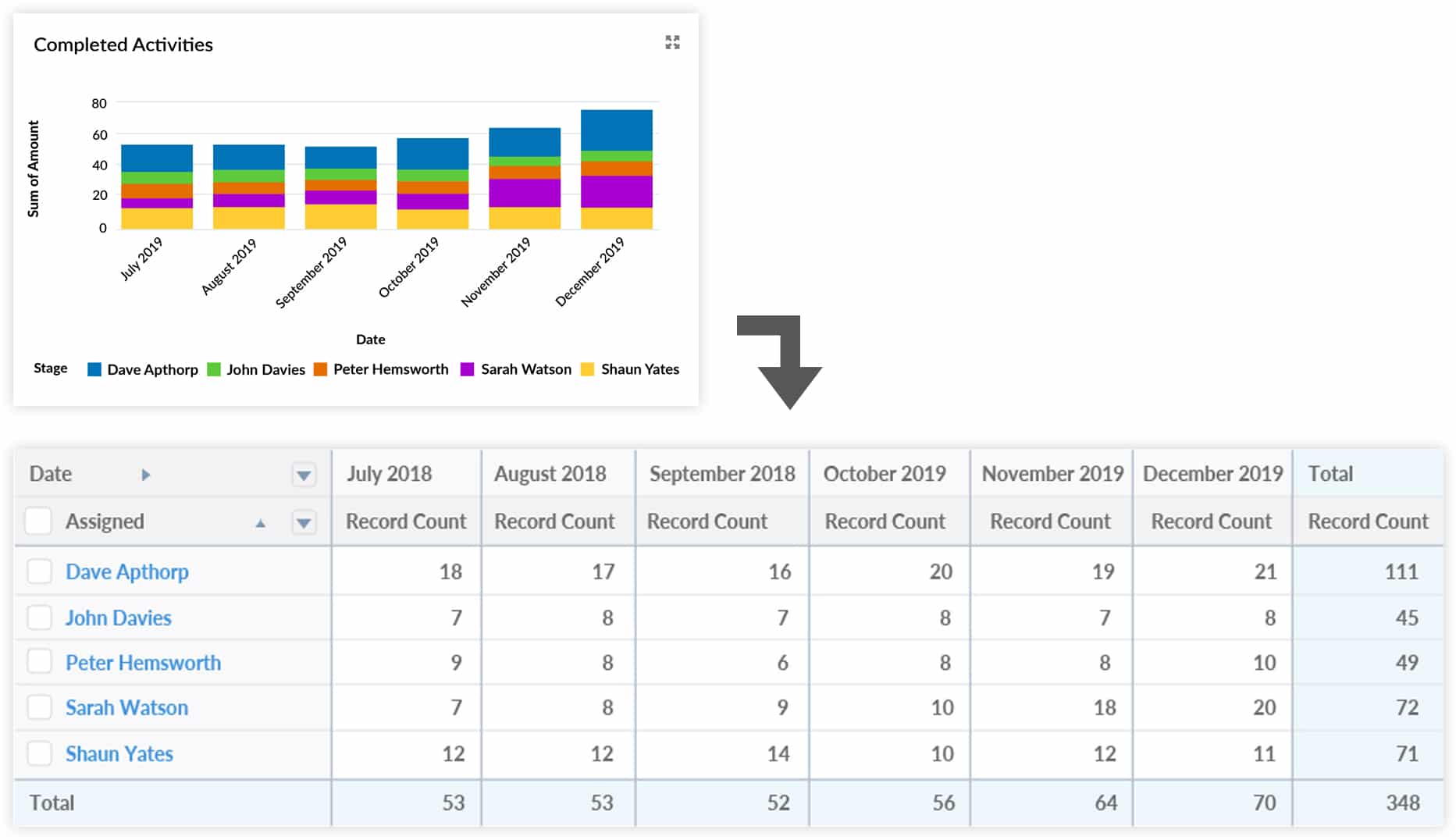This screenshot has height=840, width=1456.
Task: Click the December 2019 column header
Action: 1212,474
